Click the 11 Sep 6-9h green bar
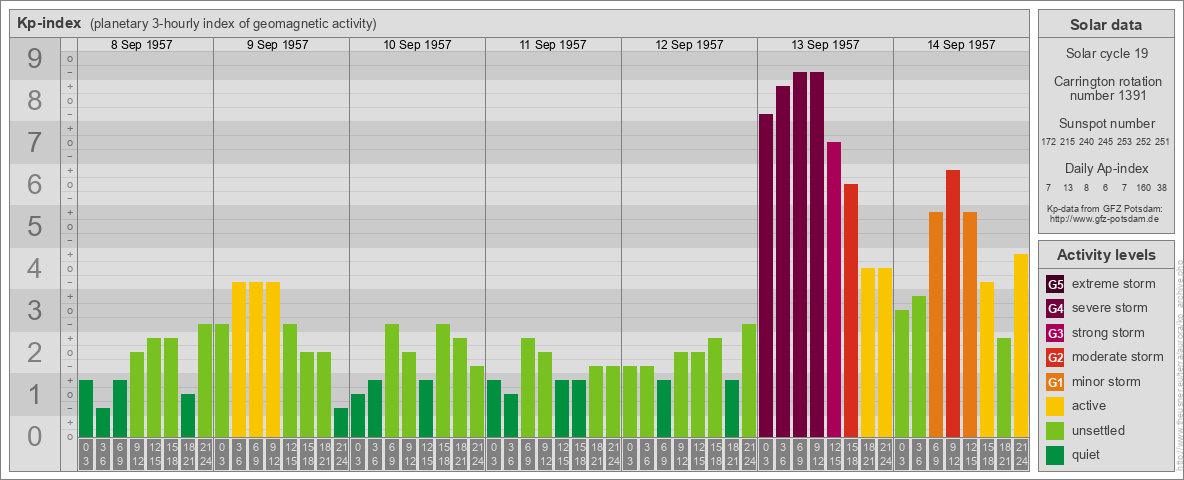 528,387
